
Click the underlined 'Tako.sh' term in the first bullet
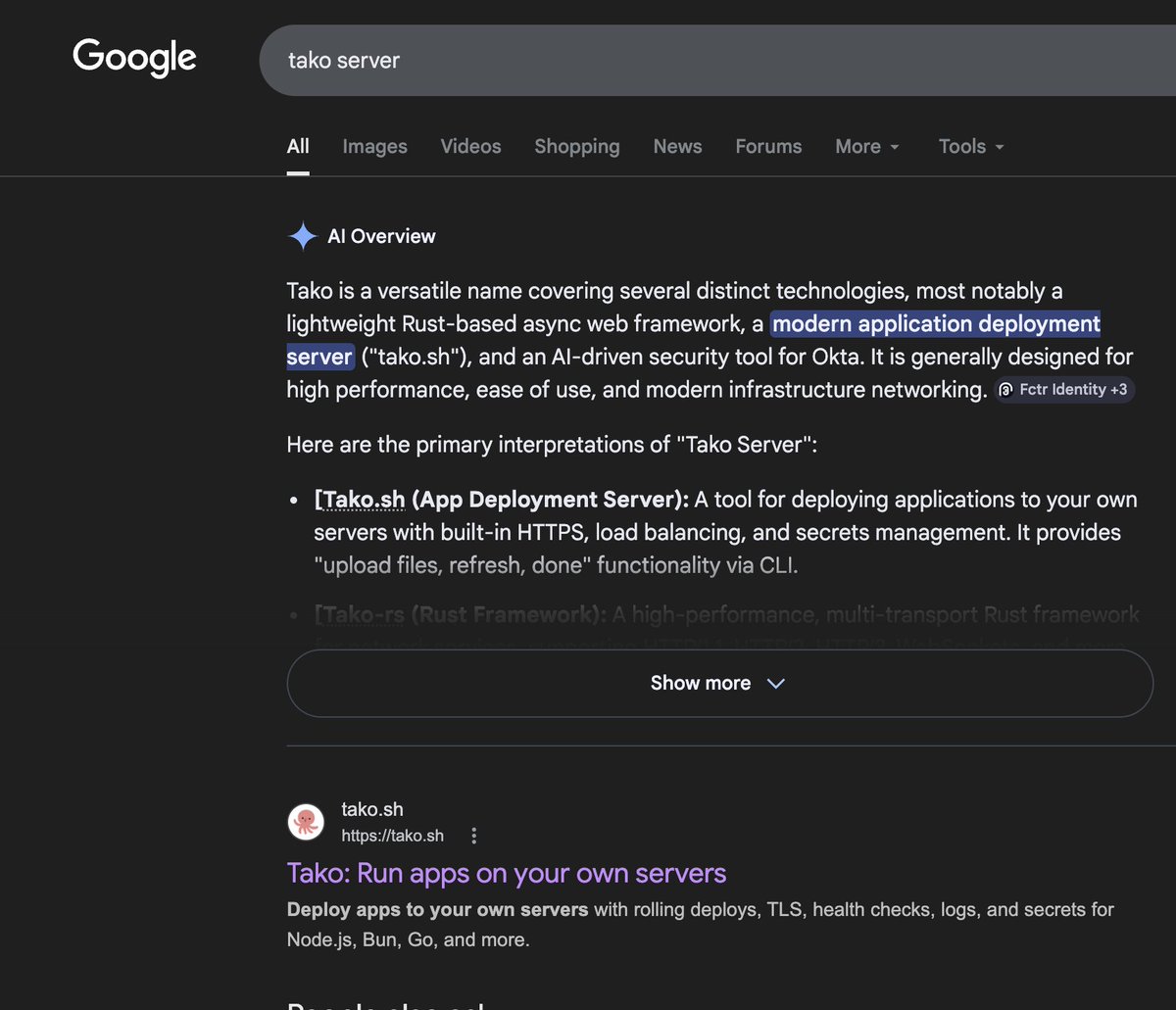click(x=364, y=500)
